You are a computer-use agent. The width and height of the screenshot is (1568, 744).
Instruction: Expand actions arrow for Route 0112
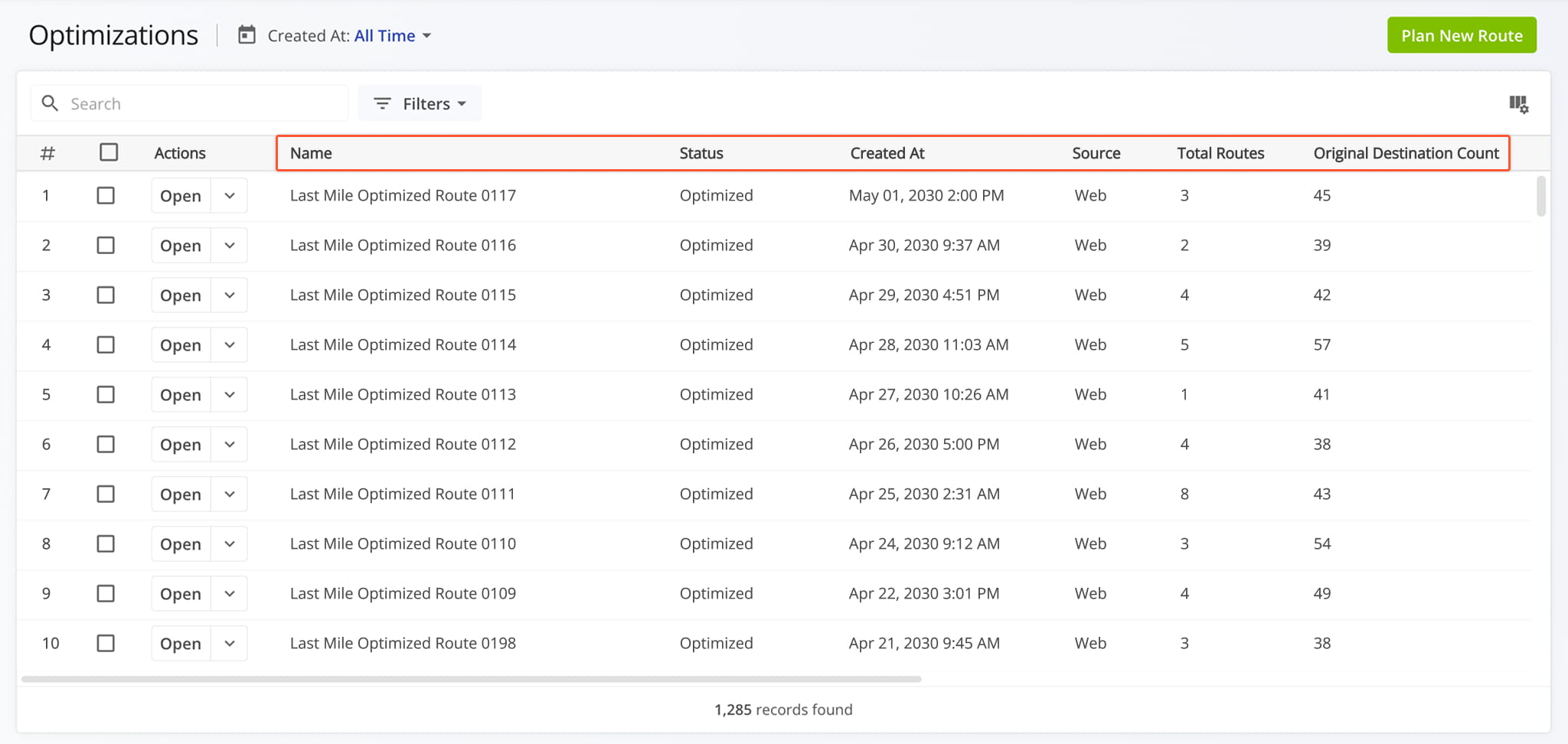[x=230, y=445]
